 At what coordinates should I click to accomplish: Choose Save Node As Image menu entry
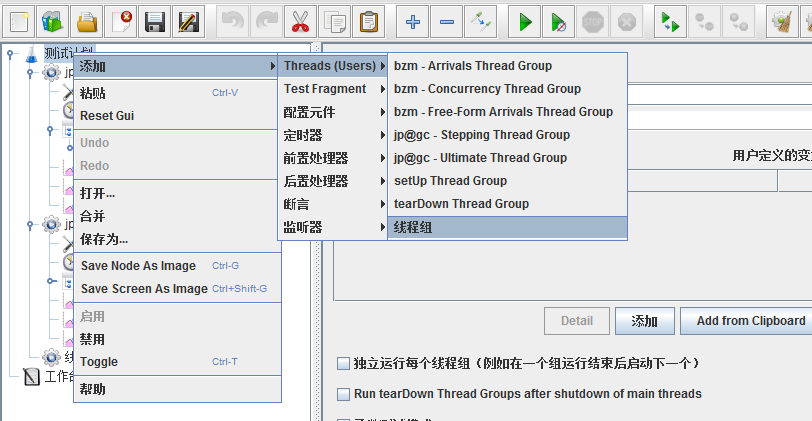click(x=144, y=266)
